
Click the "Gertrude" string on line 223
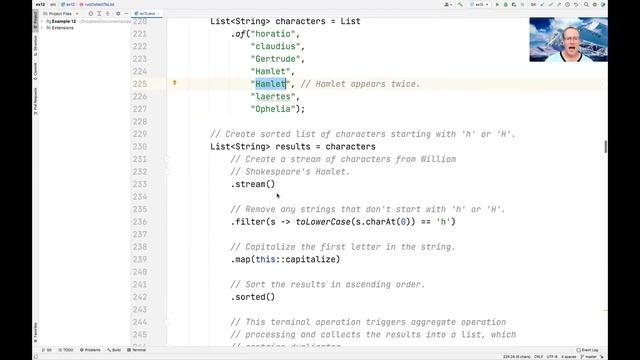coord(275,59)
